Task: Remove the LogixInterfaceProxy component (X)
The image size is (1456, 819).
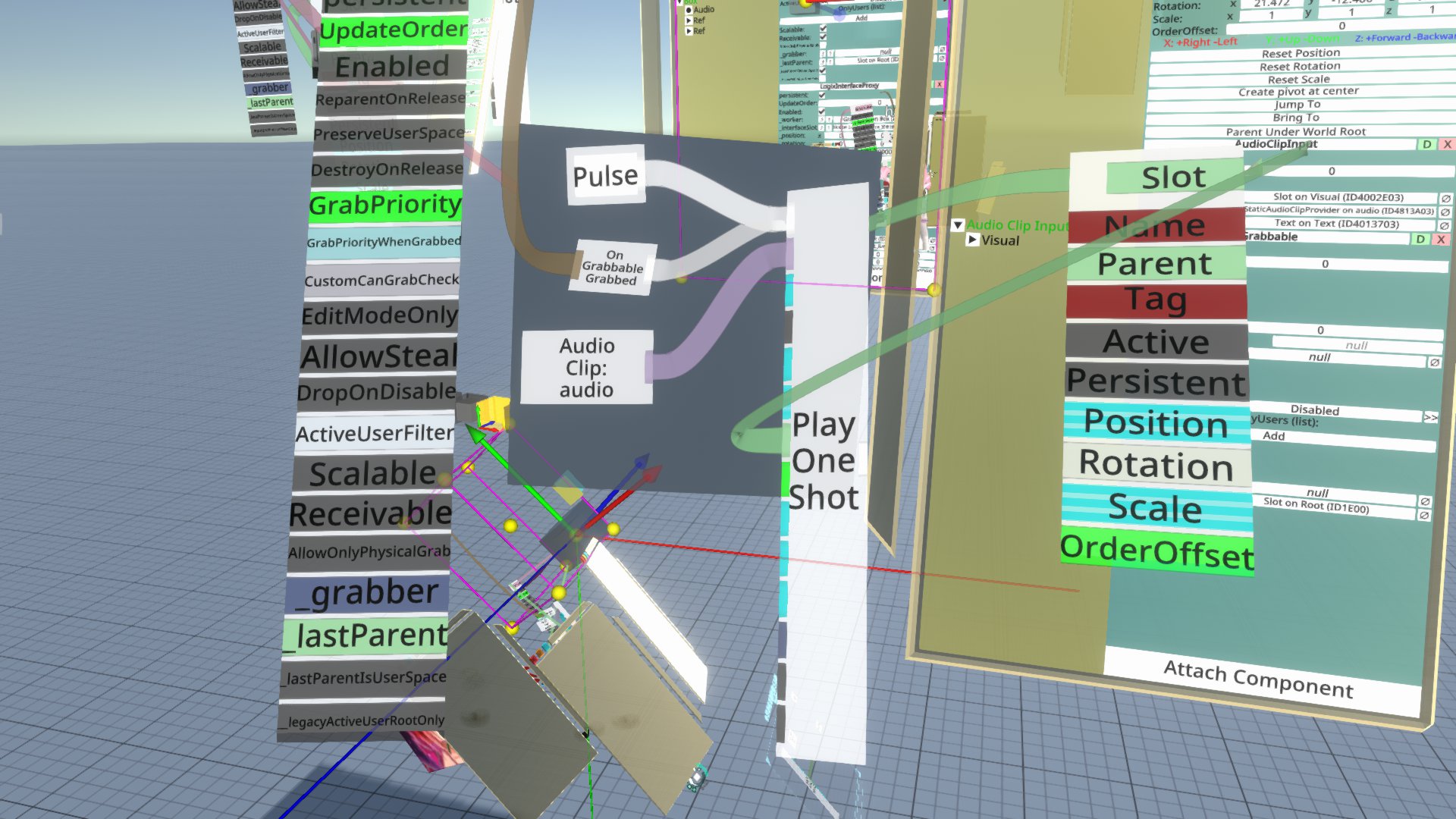Action: (x=939, y=84)
